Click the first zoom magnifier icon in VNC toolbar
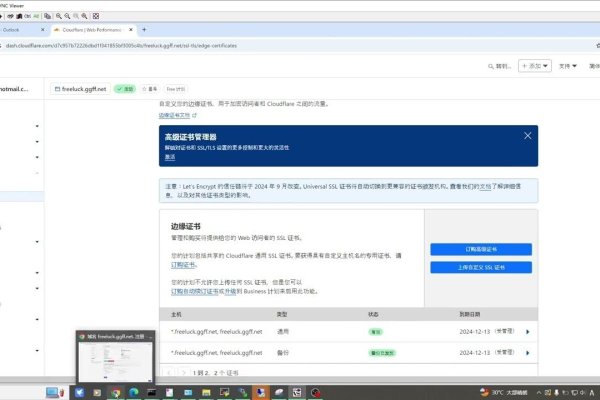 pos(59,16)
